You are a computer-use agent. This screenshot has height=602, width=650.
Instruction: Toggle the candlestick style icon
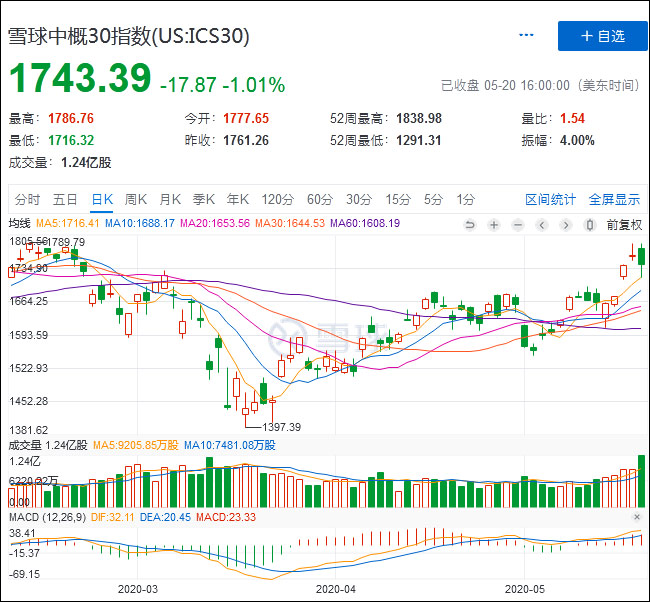tap(590, 224)
